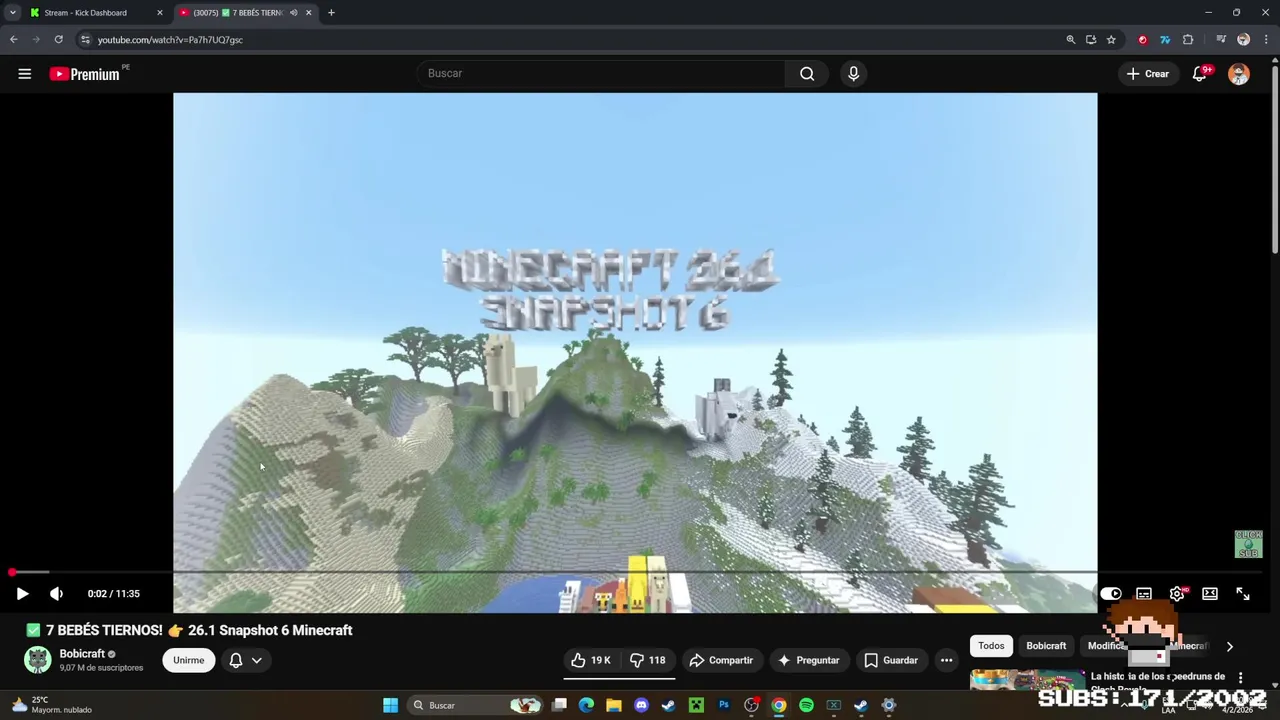This screenshot has height=720, width=1280.
Task: Open the Chrome profile avatar
Action: pos(1244,40)
